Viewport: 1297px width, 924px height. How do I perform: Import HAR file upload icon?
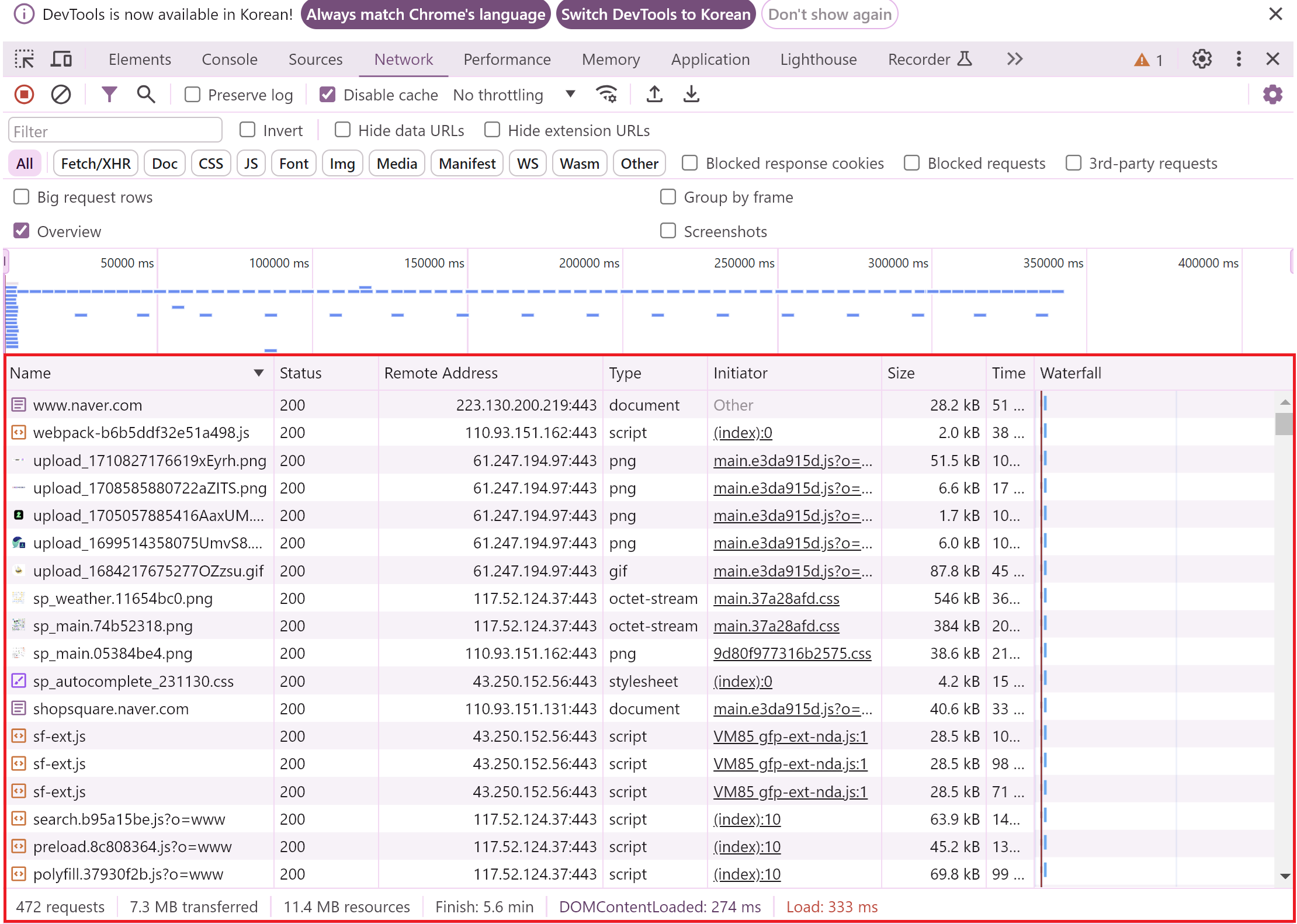click(x=654, y=95)
